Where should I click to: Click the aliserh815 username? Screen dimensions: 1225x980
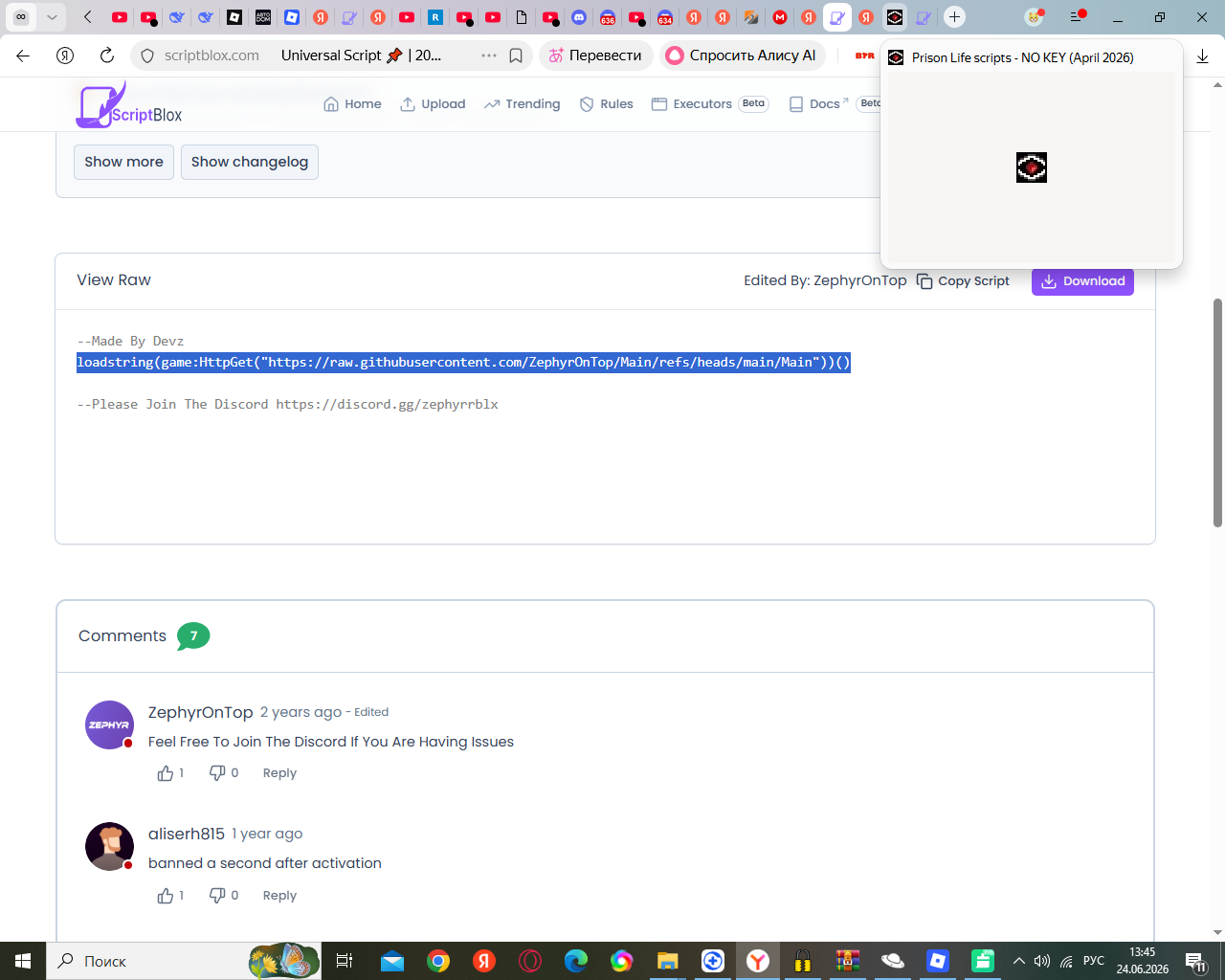click(x=187, y=834)
